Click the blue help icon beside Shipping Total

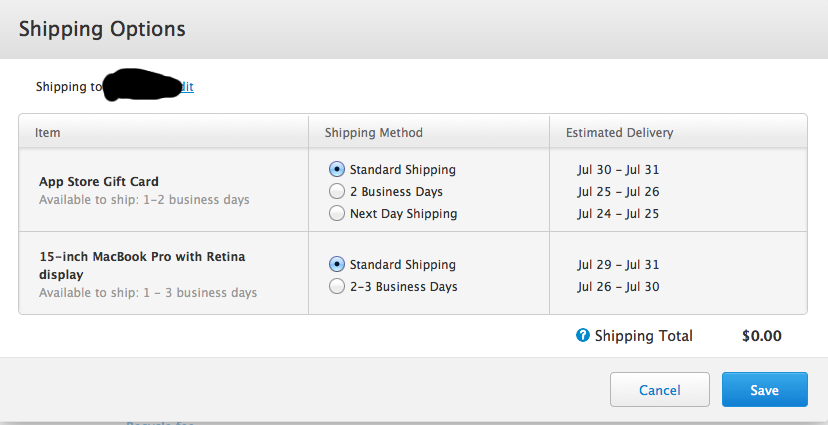[582, 335]
